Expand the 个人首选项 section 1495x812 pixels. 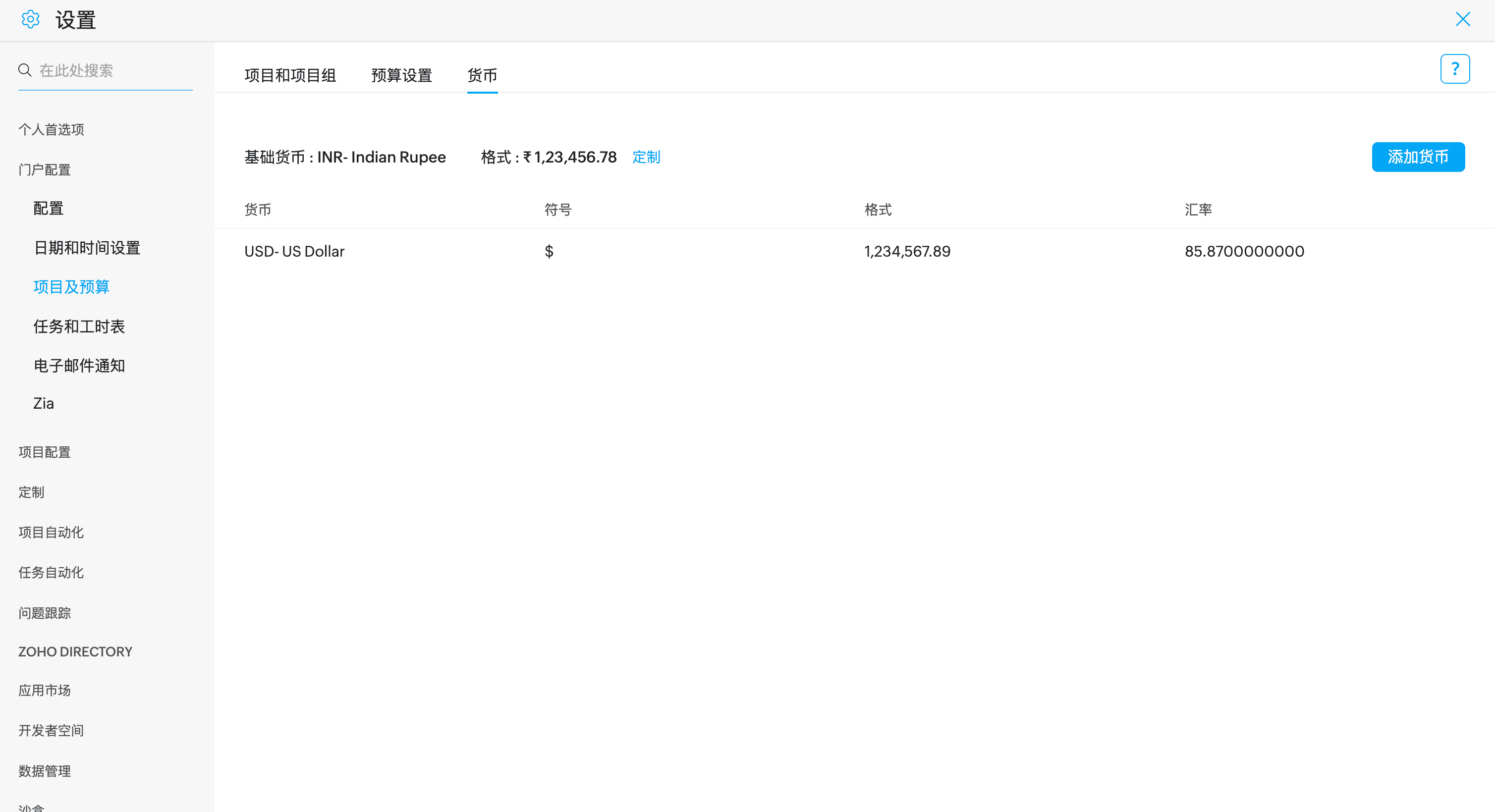point(51,129)
